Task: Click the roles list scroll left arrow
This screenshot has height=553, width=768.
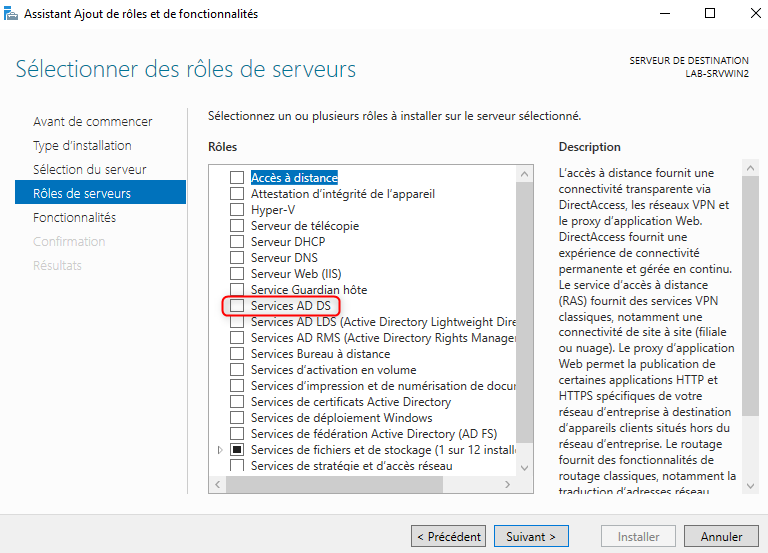Action: click(x=217, y=484)
